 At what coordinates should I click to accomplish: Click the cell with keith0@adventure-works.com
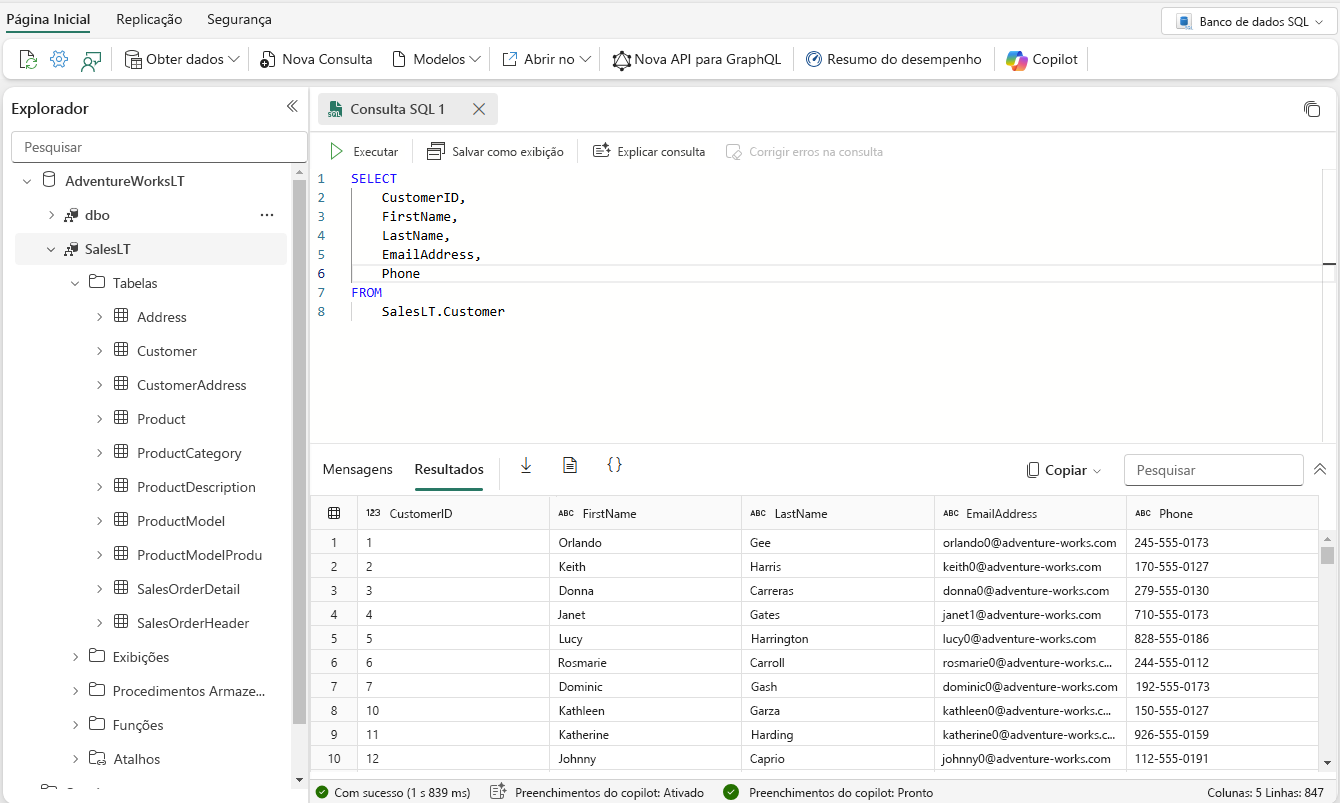coord(1030,567)
